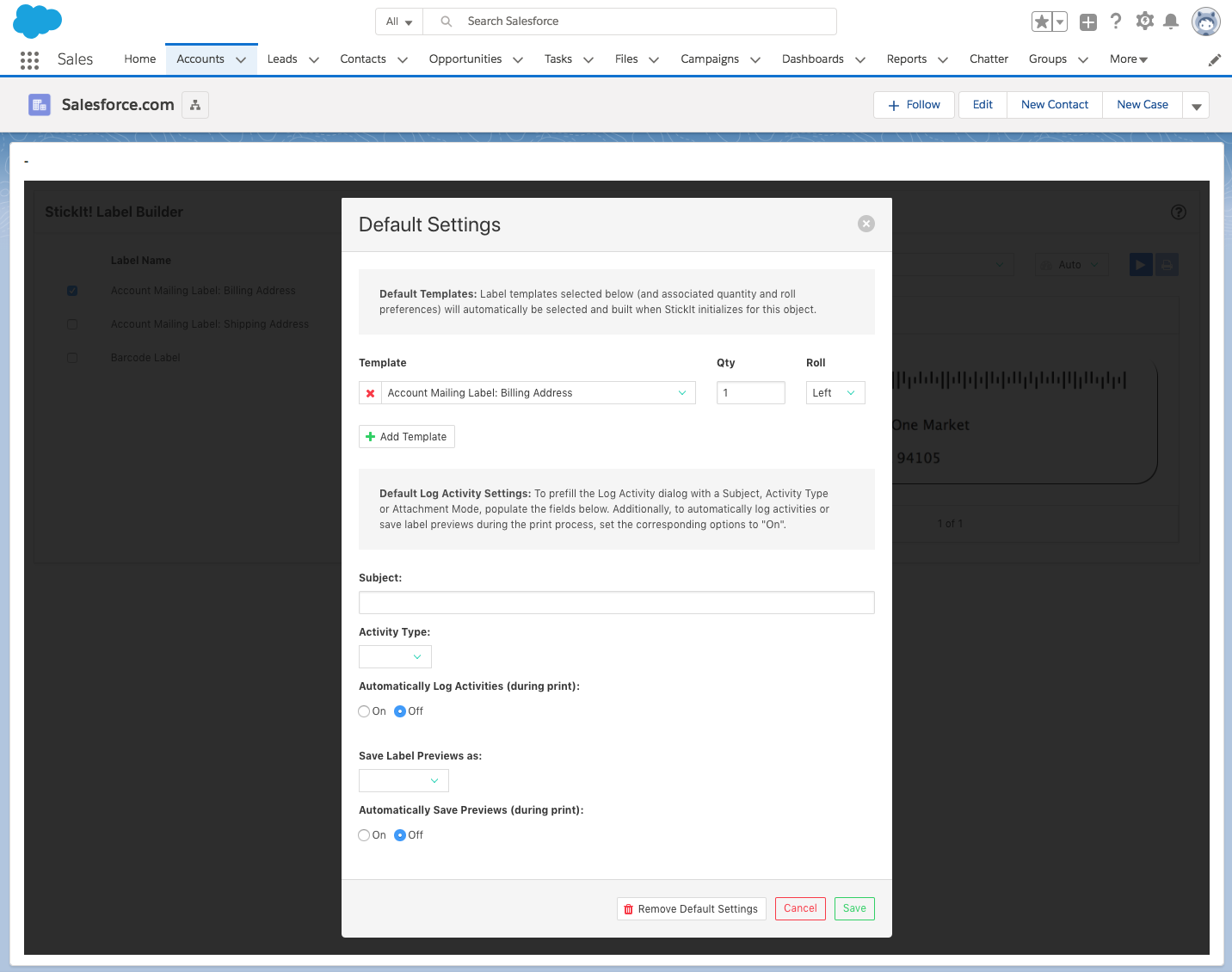
Task: Click the green Save button
Action: coord(854,908)
